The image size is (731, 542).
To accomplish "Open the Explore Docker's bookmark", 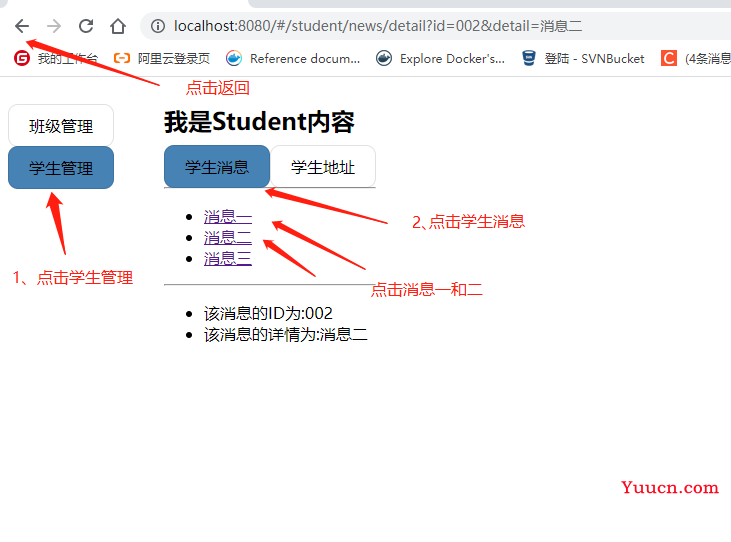I will [441, 58].
